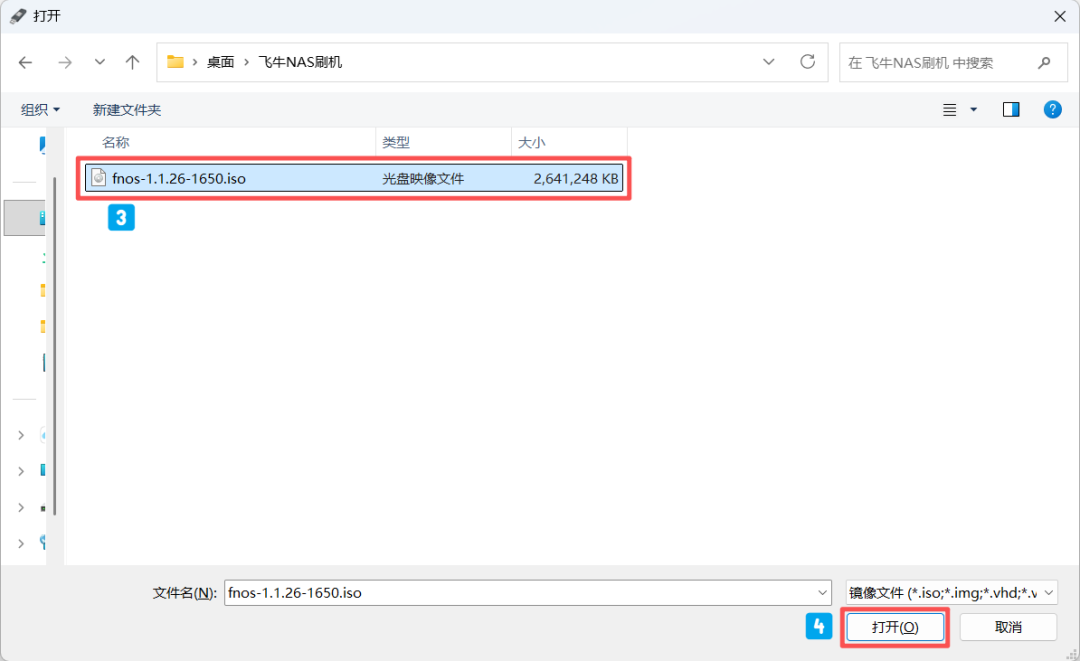Go back using the left arrow
1080x661 pixels.
[x=25, y=63]
